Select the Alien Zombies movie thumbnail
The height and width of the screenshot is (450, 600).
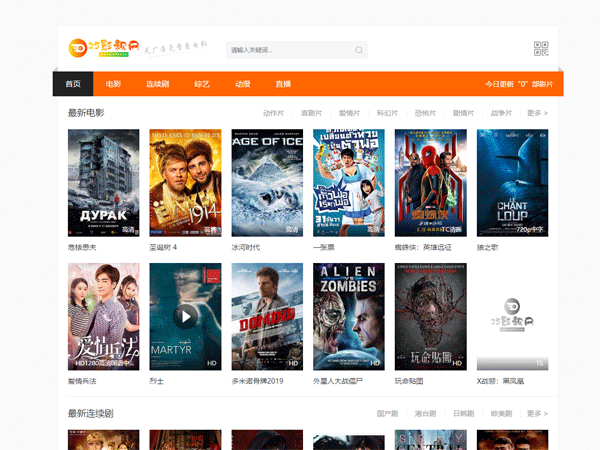(349, 316)
